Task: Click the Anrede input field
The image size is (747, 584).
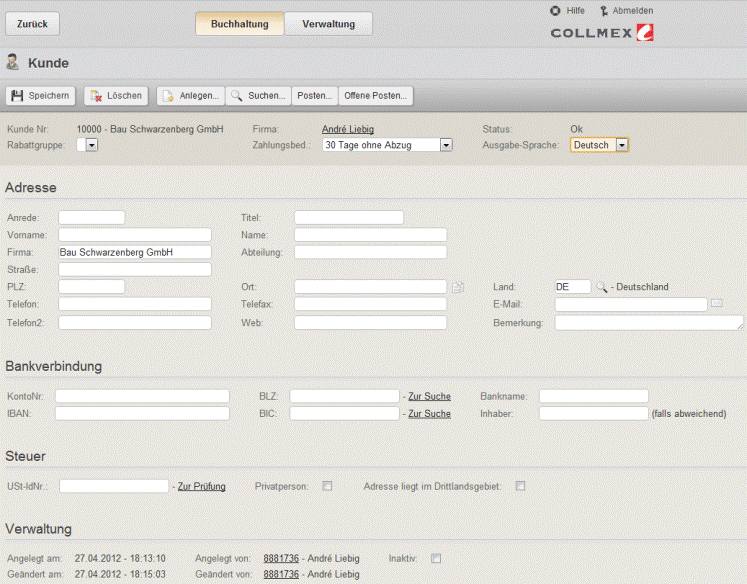Action: tap(91, 218)
